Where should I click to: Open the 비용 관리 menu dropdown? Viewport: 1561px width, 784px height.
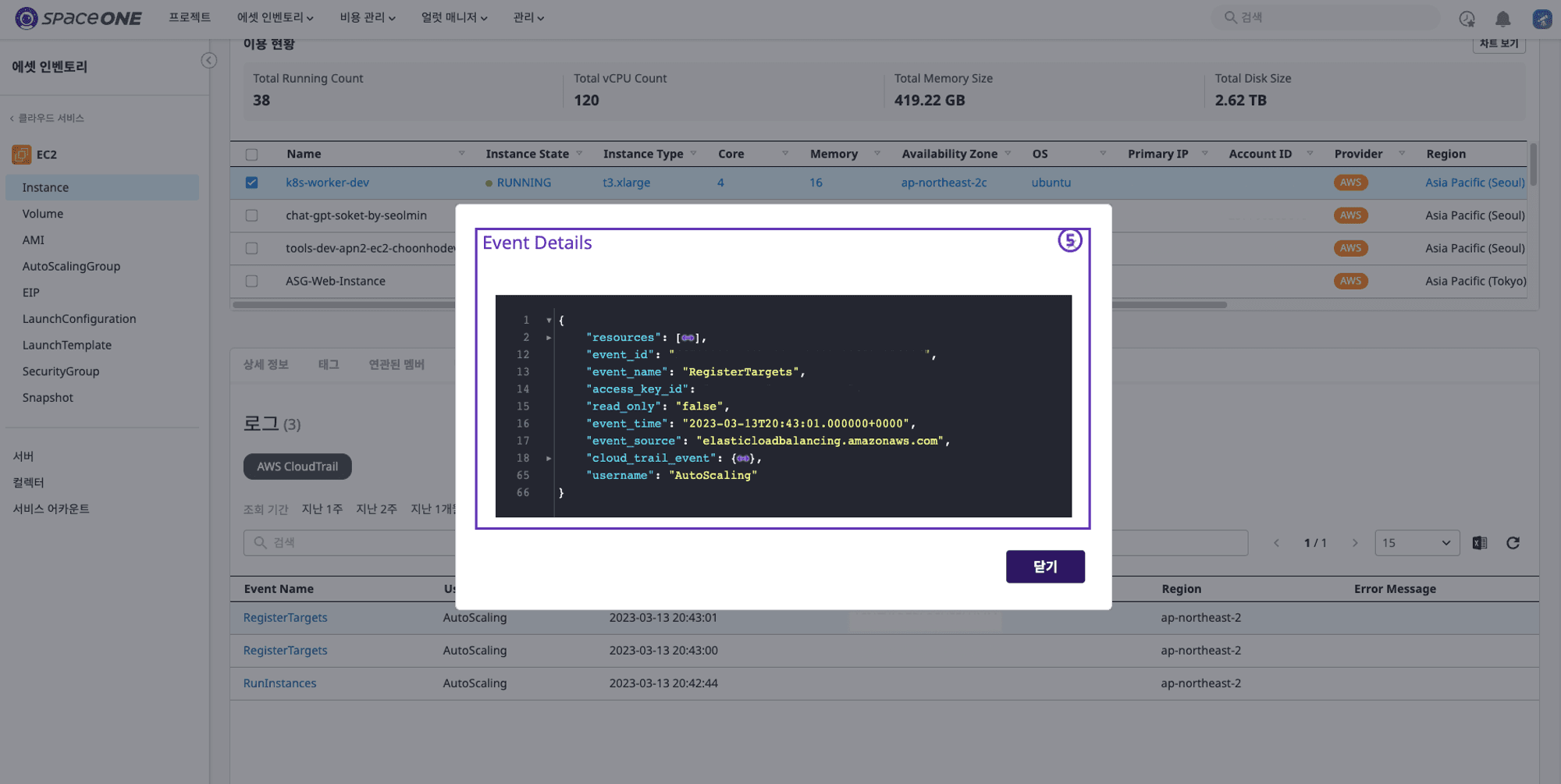(367, 17)
